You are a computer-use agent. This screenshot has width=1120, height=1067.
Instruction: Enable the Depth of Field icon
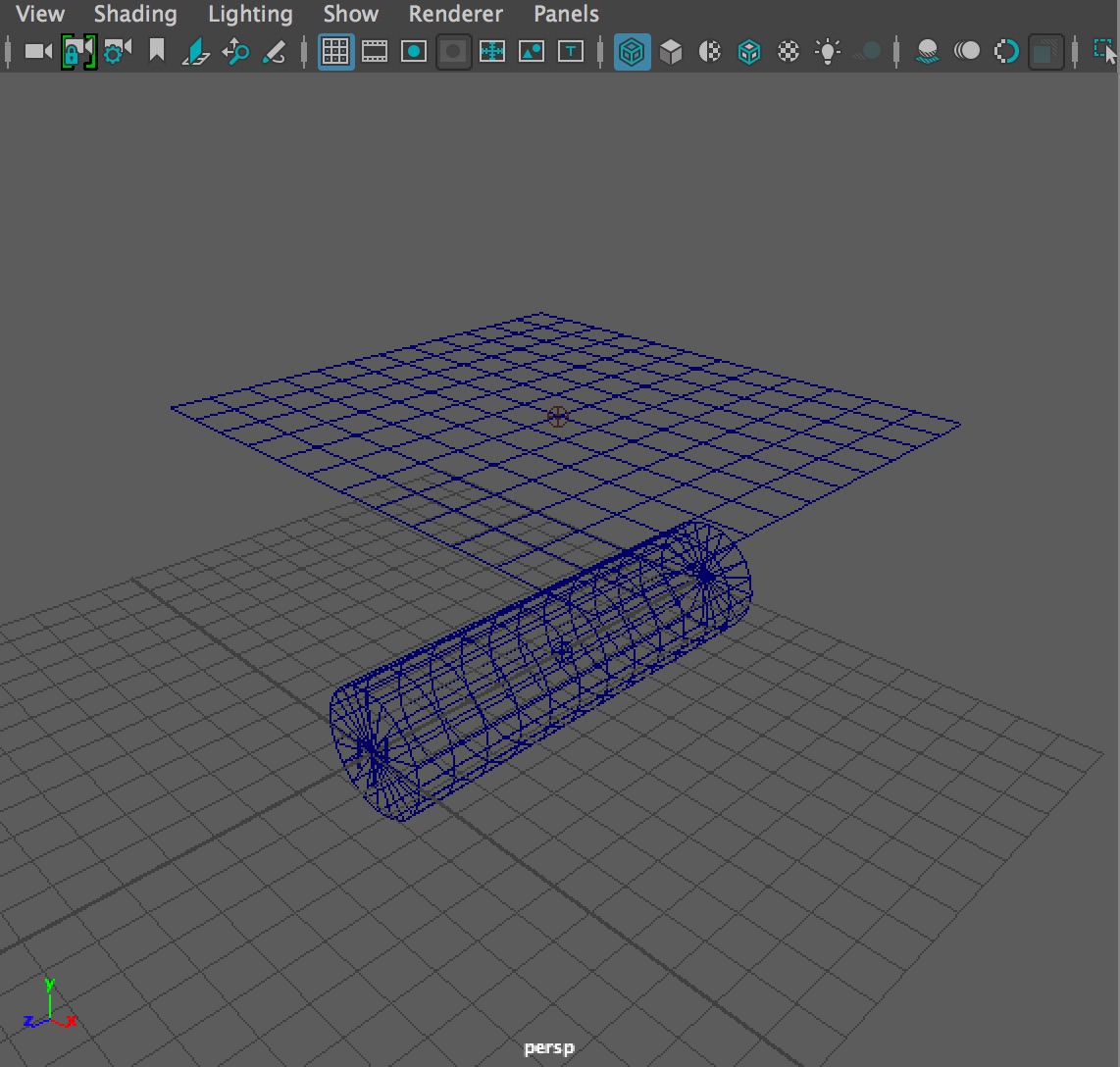pos(1045,51)
